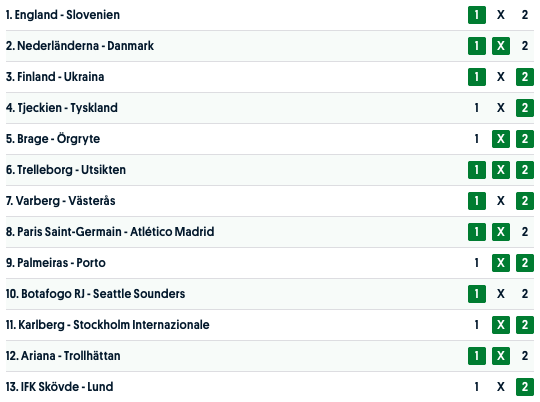This screenshot has width=540, height=402.
Task: Select 1 for IFK Skövde - Lund
Action: point(477,387)
